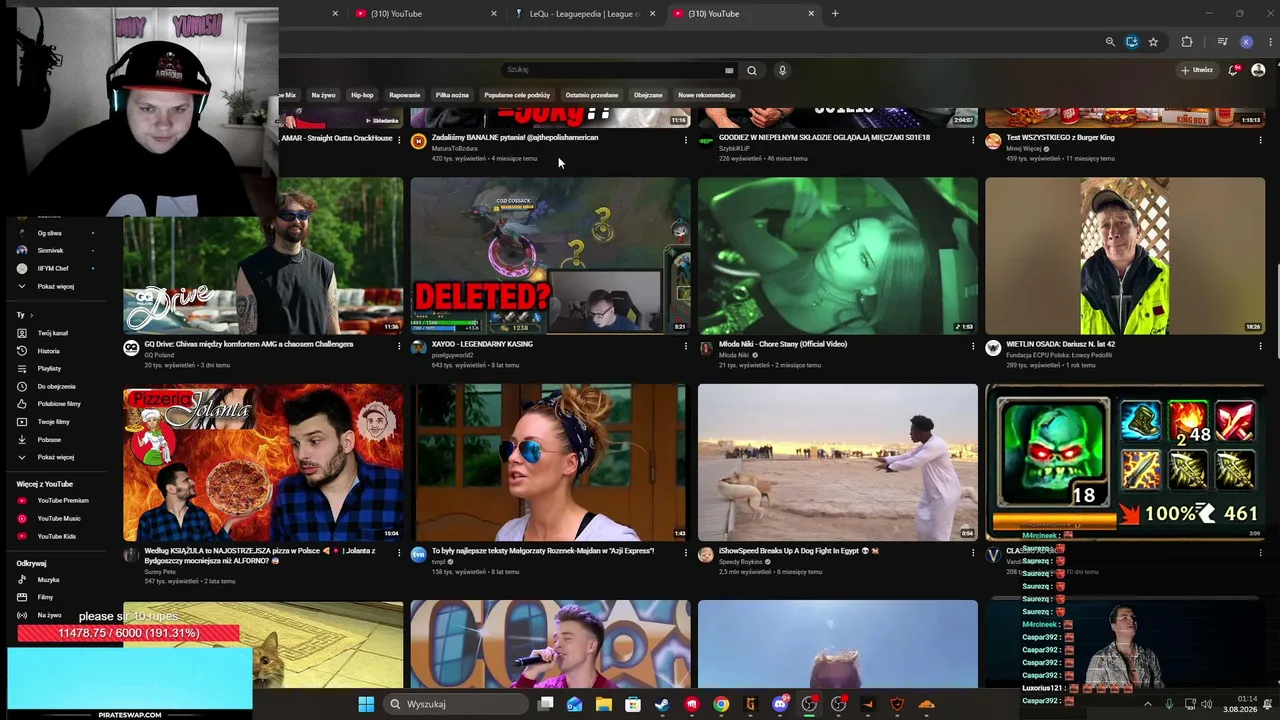Open YouTube notifications bell
The image size is (1280, 720).
1234,70
